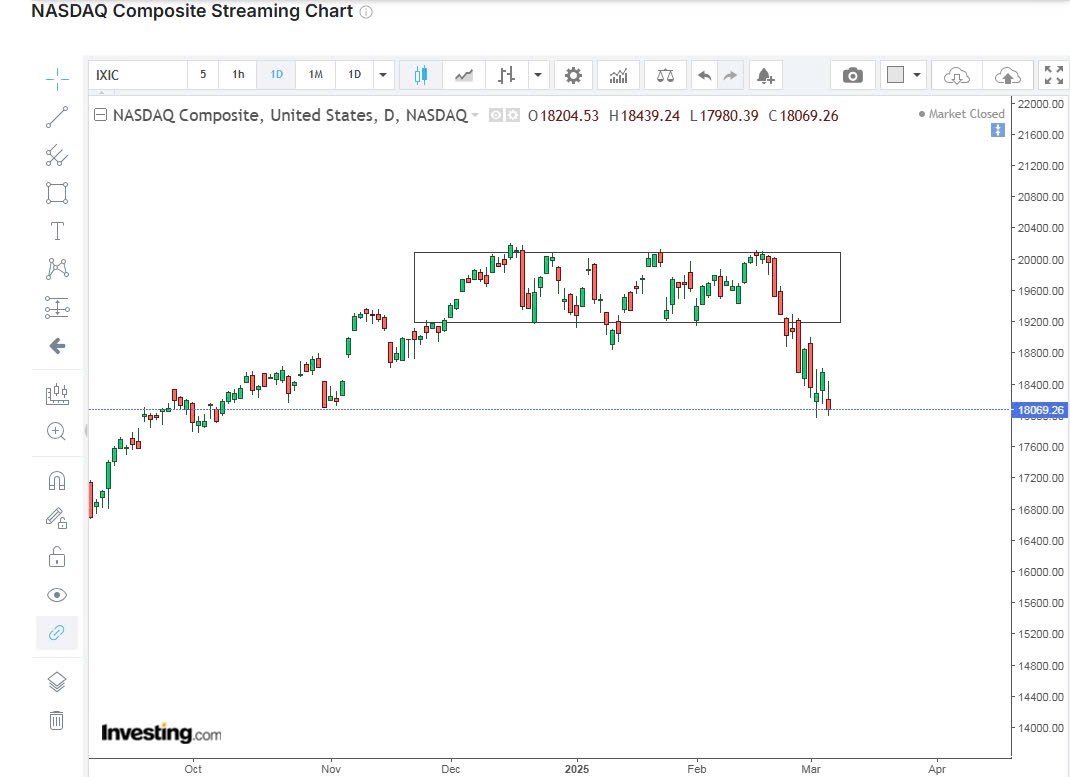Select the 1M interval
The image size is (1070, 777).
(x=315, y=75)
